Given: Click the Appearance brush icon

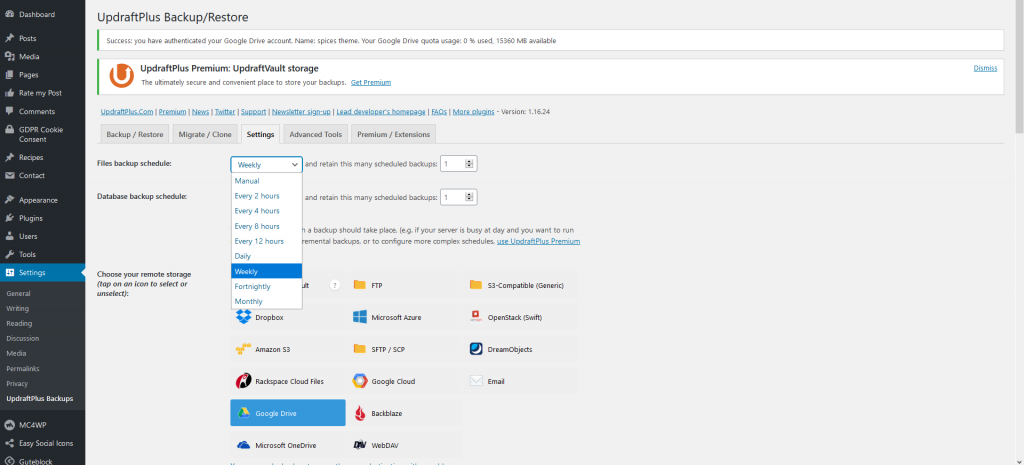Looking at the screenshot, I should 9,200.
